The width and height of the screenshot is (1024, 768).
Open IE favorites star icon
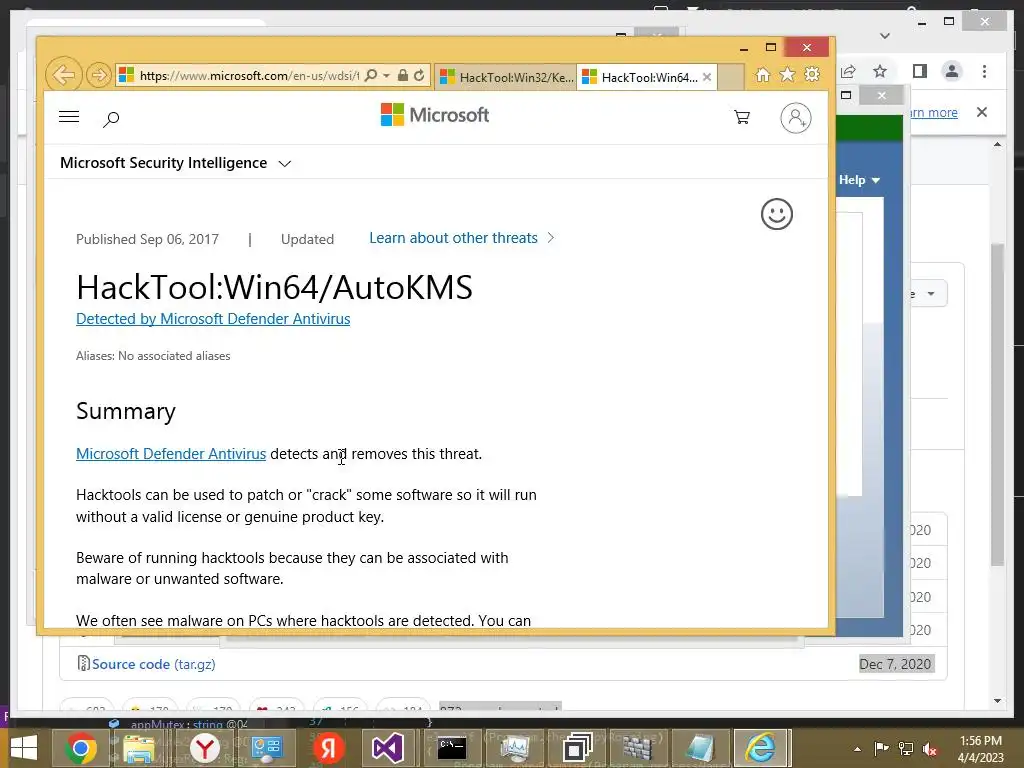point(788,74)
